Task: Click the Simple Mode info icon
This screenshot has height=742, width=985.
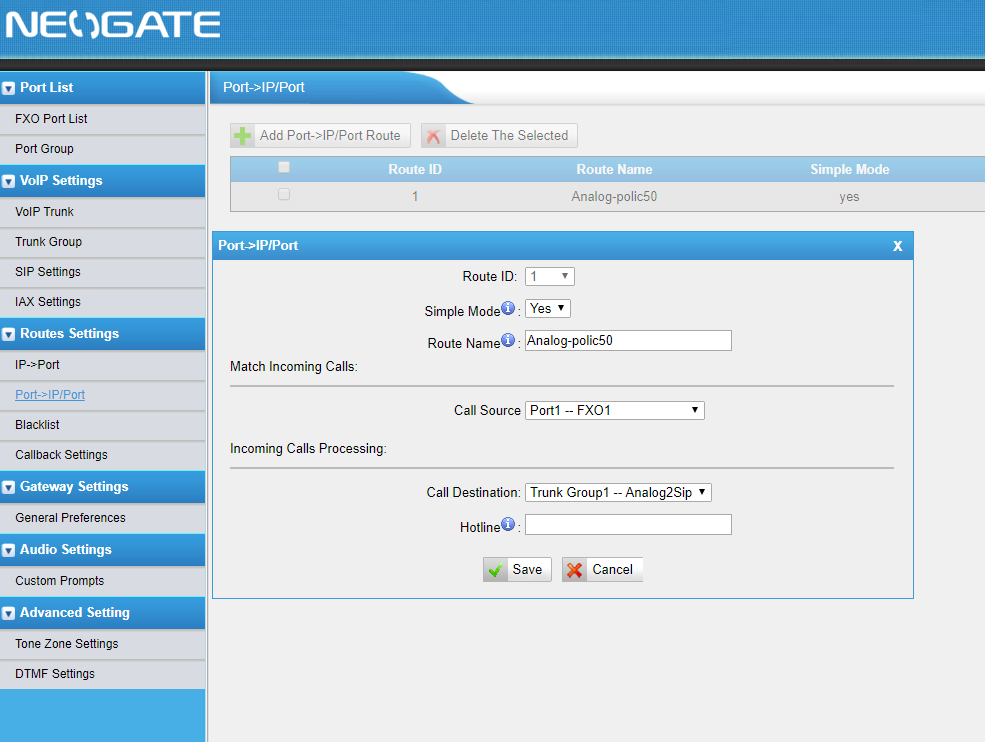Action: click(x=508, y=308)
